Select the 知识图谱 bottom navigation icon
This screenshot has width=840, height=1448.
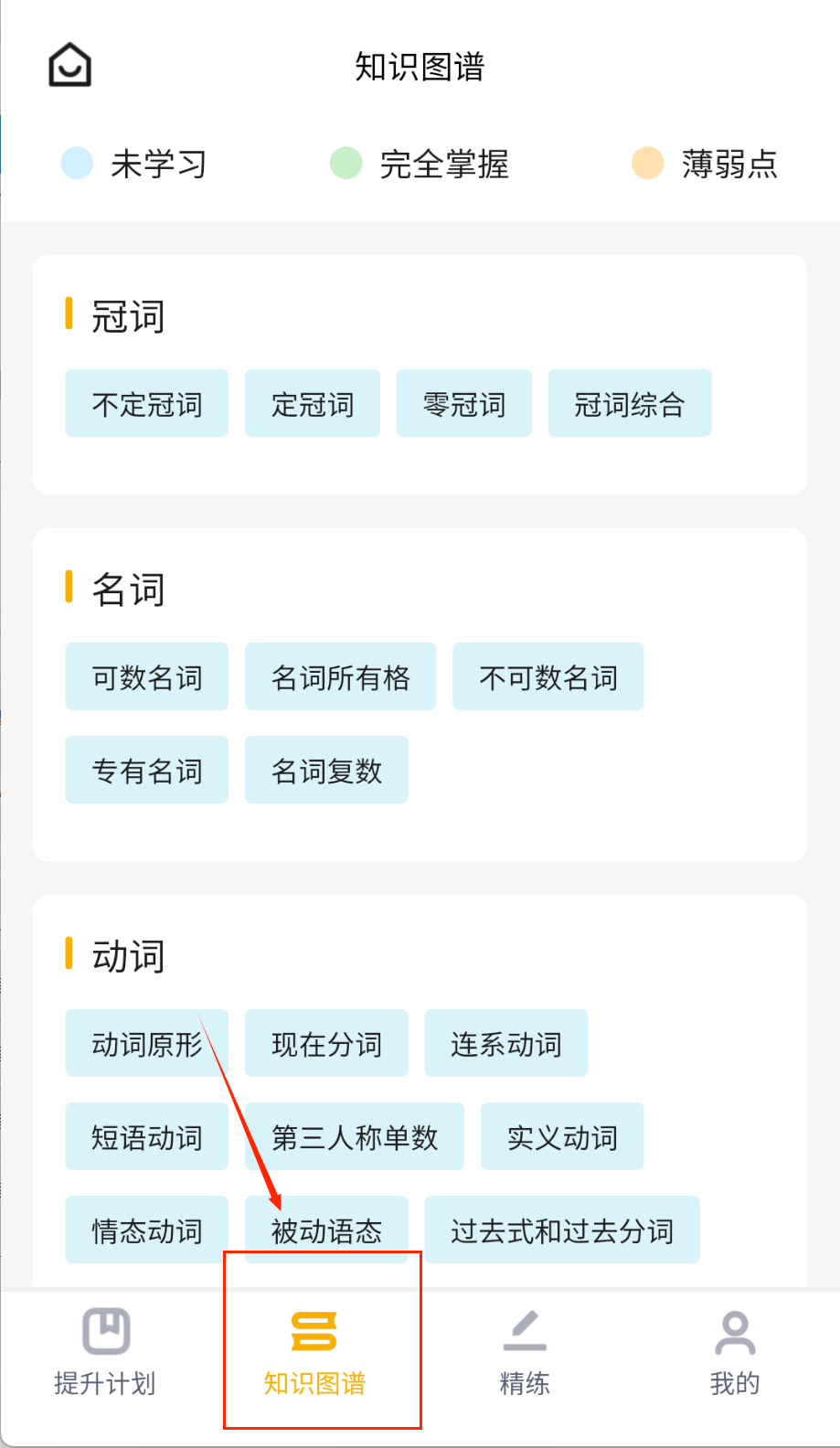point(314,1331)
